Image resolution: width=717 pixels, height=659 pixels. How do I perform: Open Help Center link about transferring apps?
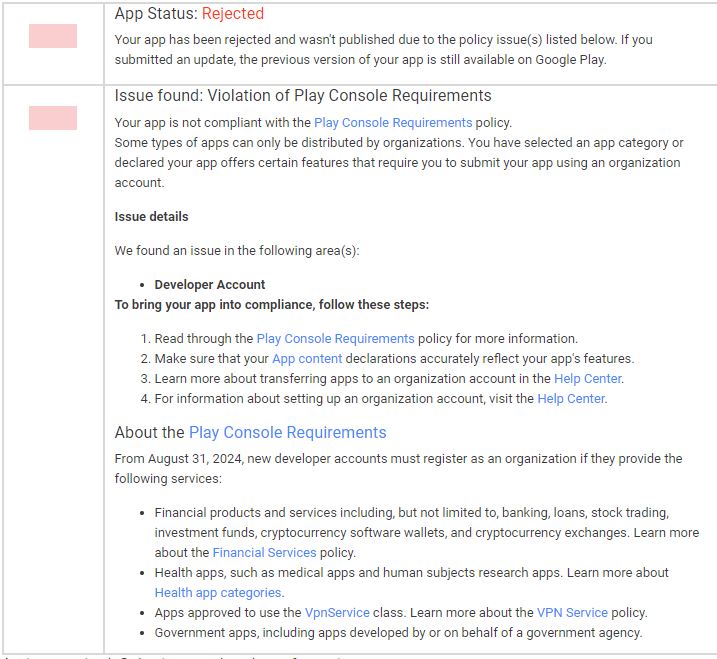(588, 379)
